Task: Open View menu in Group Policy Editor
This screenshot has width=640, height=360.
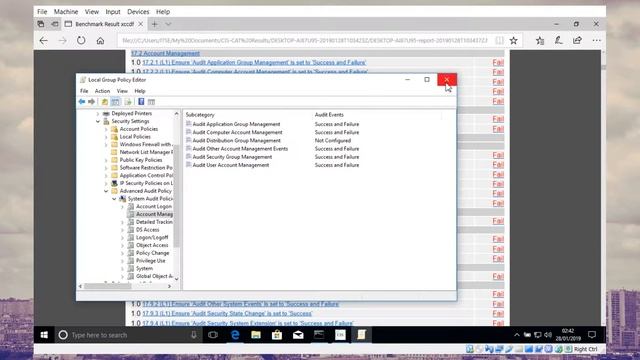Action: (x=122, y=91)
